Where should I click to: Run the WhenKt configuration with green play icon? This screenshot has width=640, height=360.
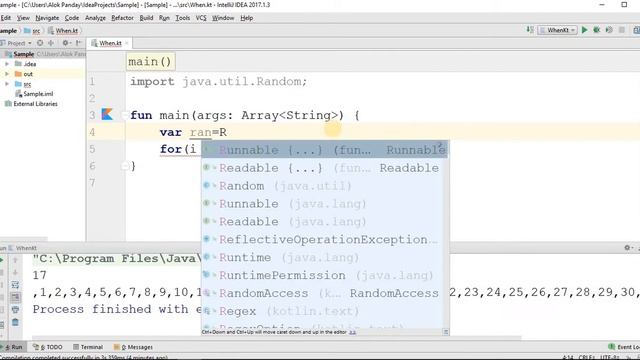click(584, 30)
